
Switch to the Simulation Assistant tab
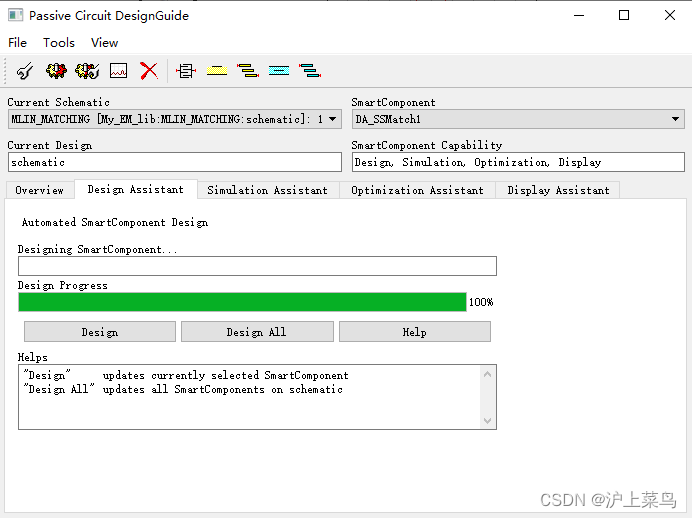point(267,190)
